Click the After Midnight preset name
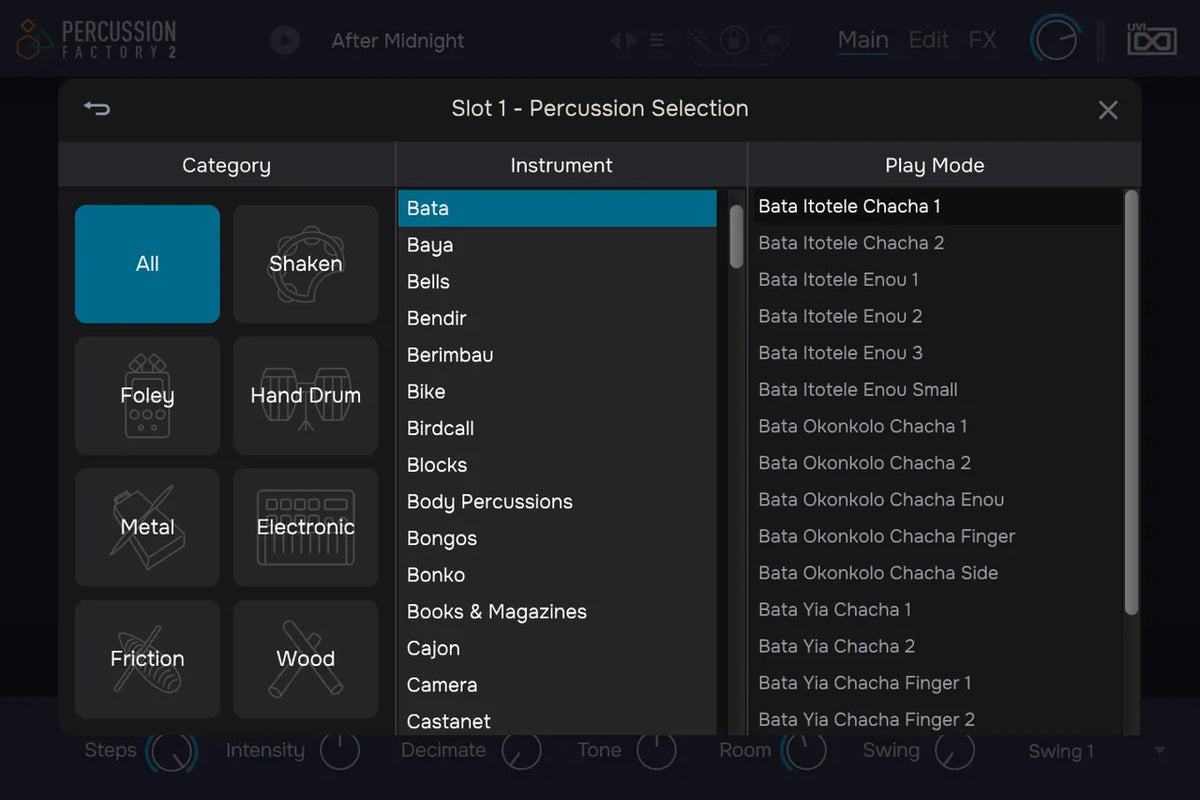The image size is (1200, 800). point(398,41)
